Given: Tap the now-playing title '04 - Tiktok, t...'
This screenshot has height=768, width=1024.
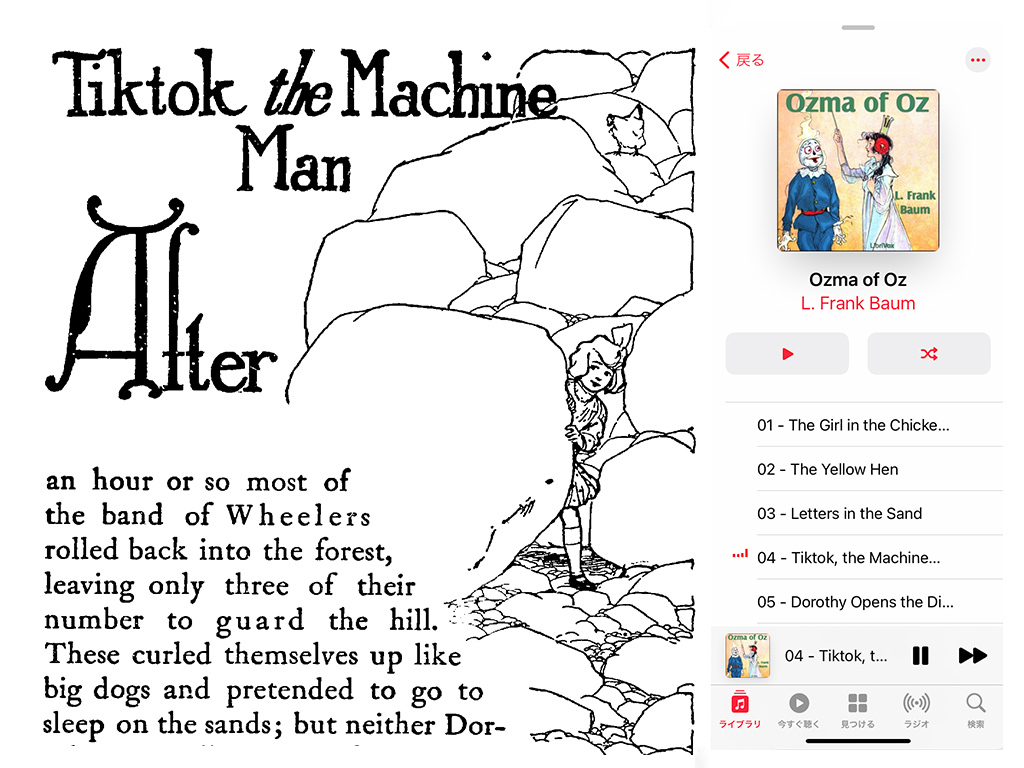Looking at the screenshot, I should tap(836, 656).
